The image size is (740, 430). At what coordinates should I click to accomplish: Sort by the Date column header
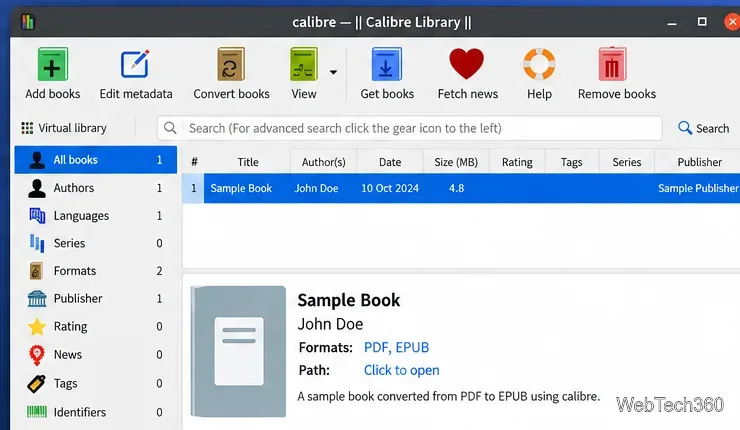tap(390, 162)
